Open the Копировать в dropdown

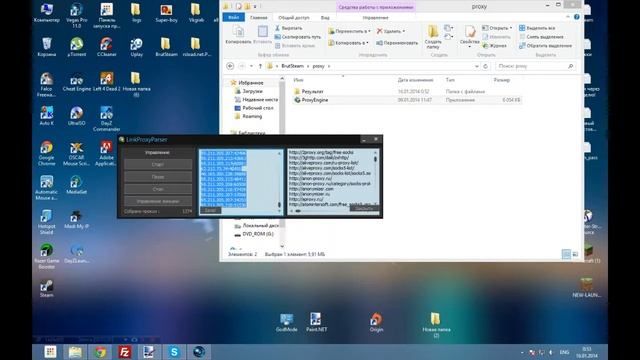point(348,42)
